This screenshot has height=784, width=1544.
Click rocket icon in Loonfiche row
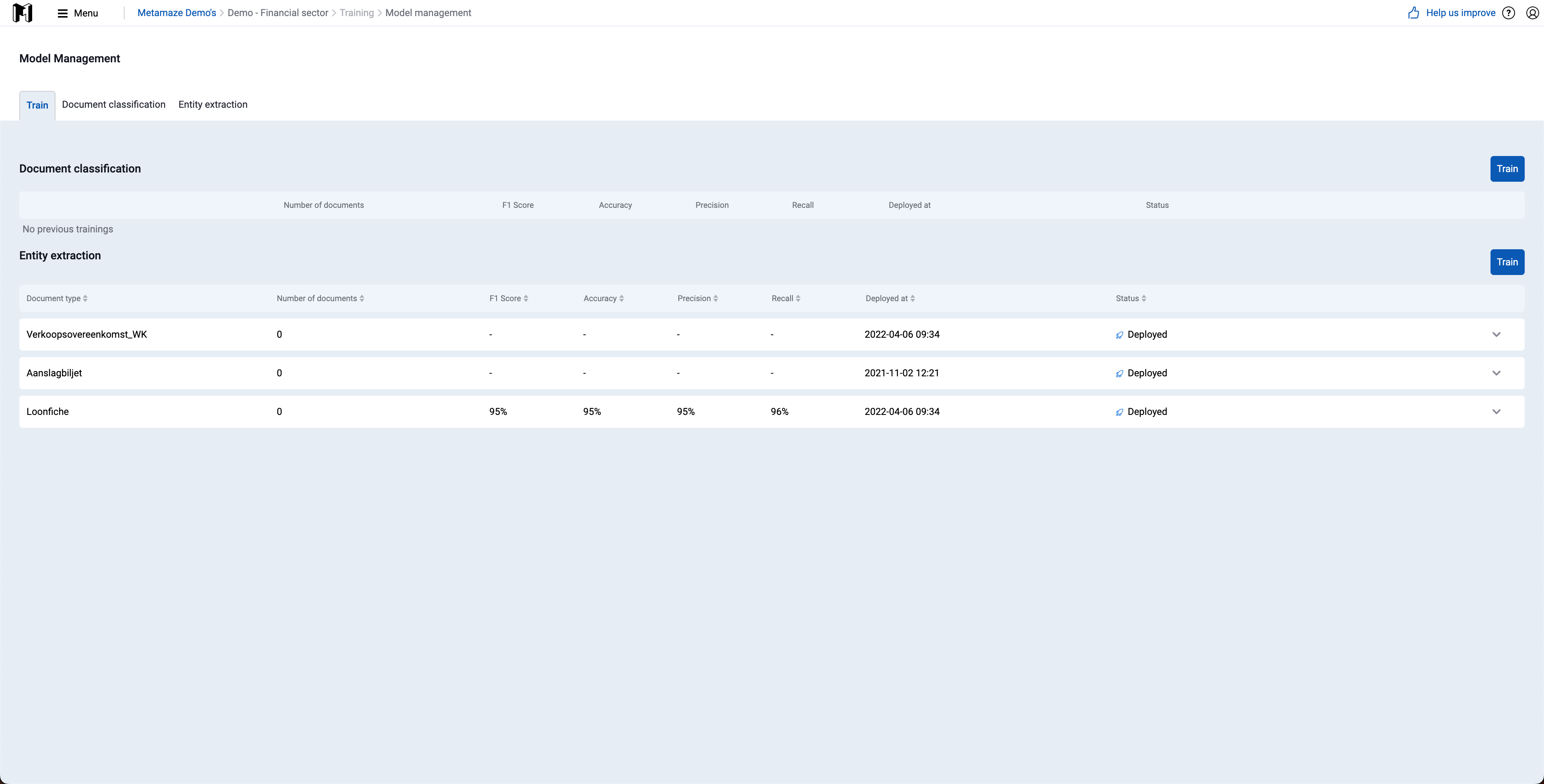pos(1119,413)
